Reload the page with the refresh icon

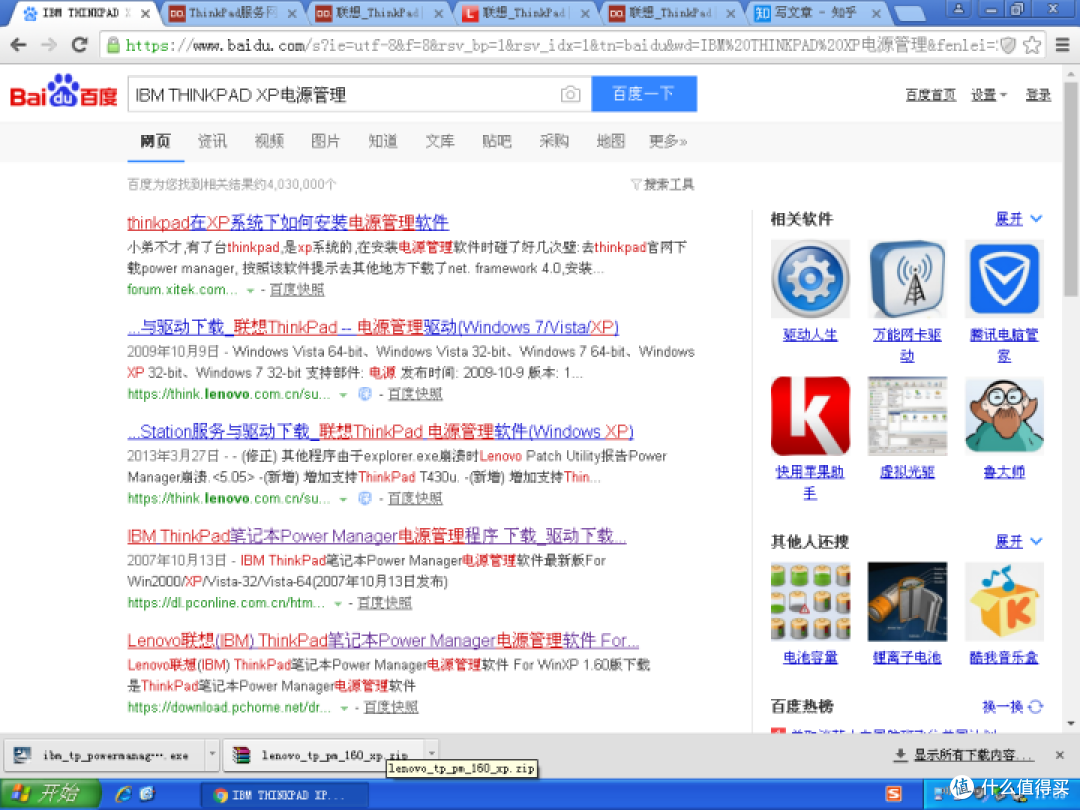point(80,45)
